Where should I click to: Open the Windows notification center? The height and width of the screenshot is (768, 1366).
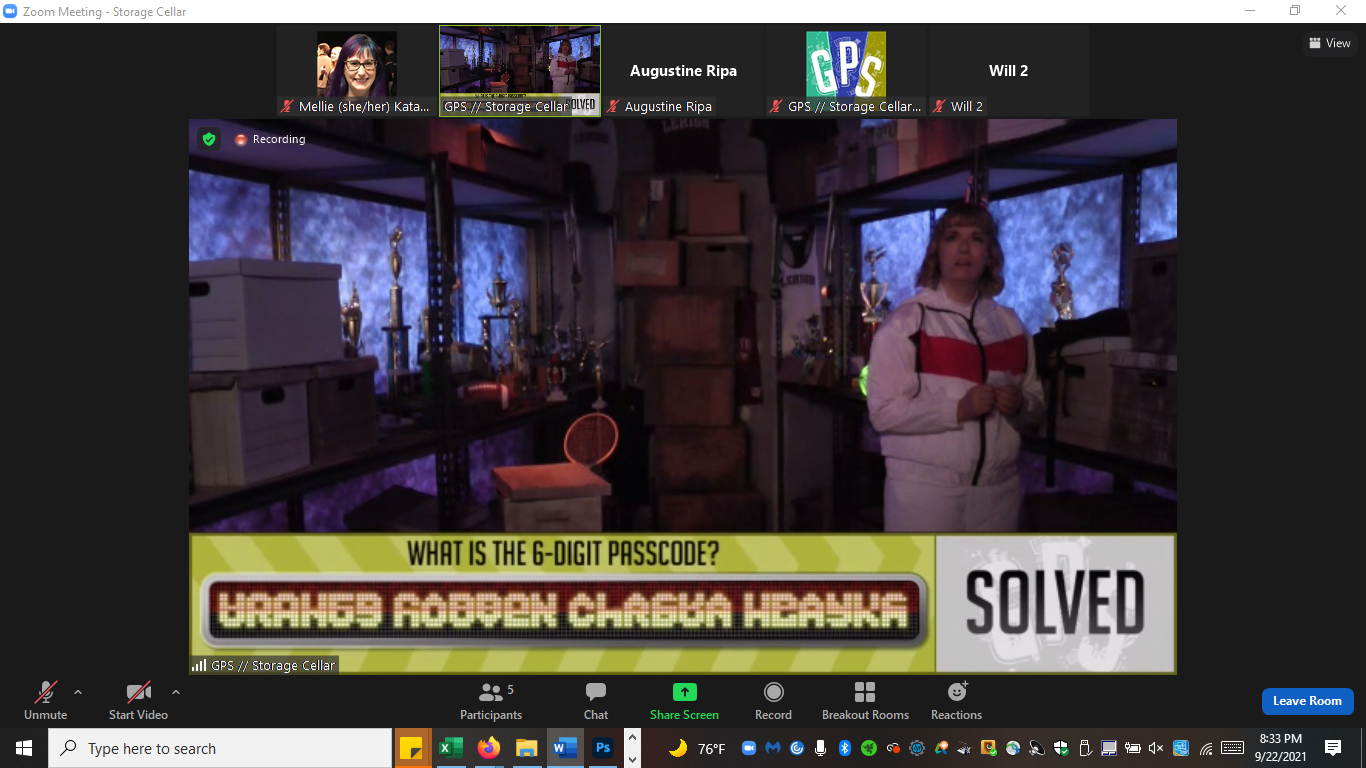1332,748
